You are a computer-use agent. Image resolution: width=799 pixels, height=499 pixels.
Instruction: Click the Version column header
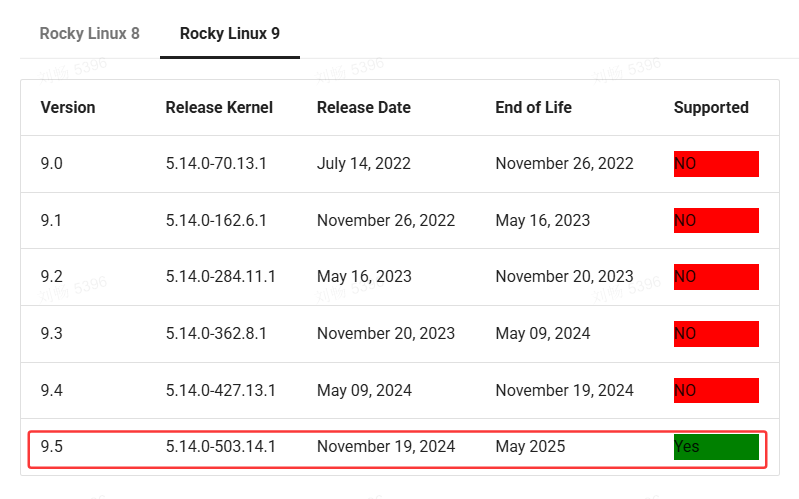pos(68,108)
